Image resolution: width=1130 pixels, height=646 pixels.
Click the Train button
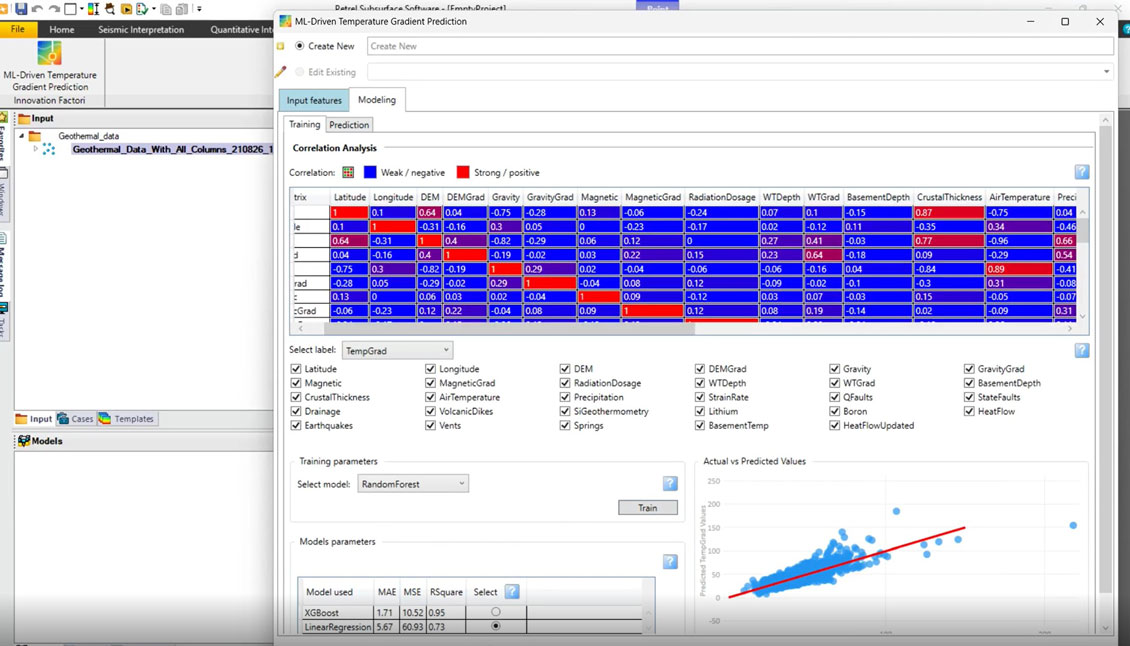(x=648, y=508)
